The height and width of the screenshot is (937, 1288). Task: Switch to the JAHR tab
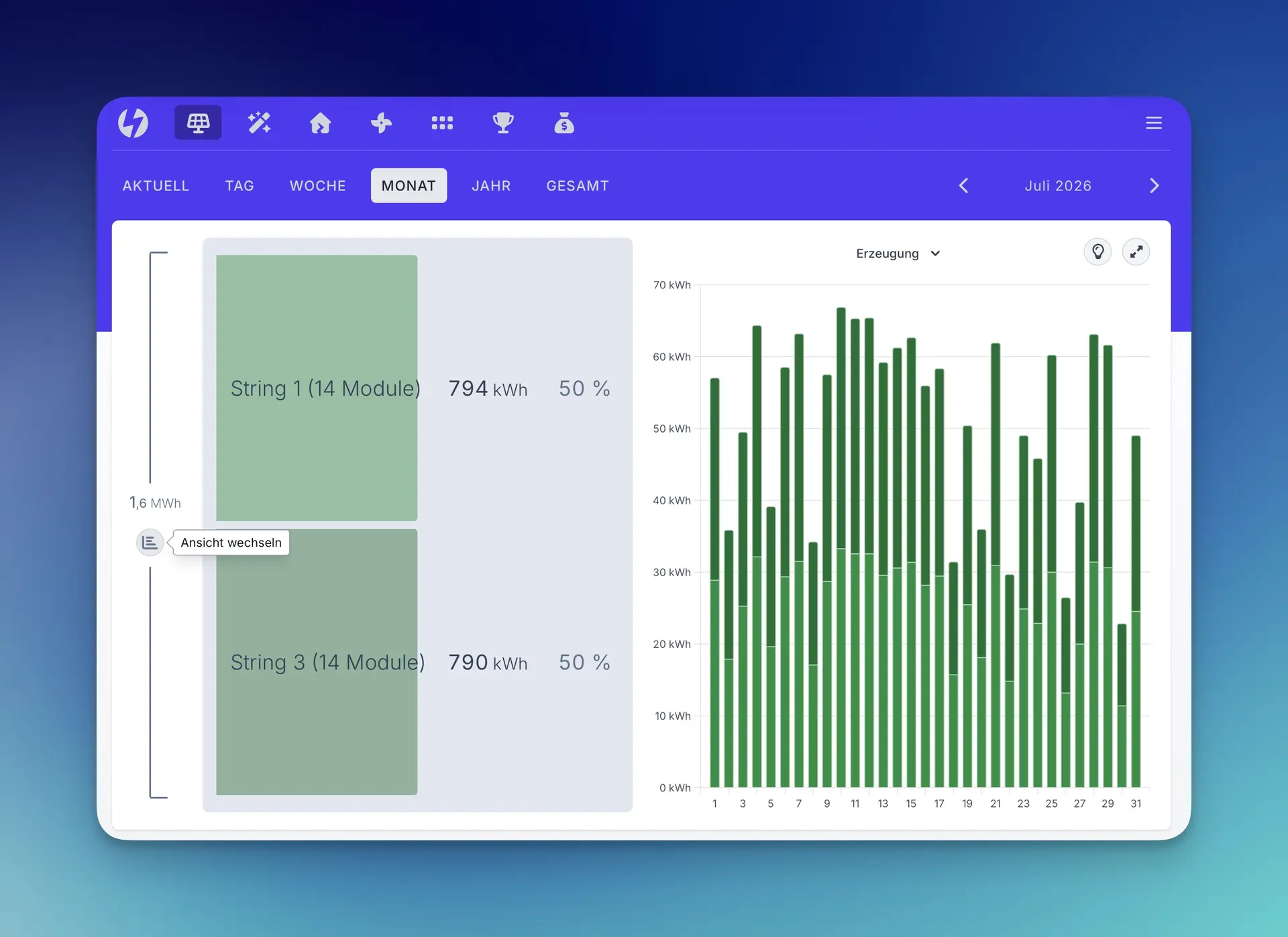491,186
